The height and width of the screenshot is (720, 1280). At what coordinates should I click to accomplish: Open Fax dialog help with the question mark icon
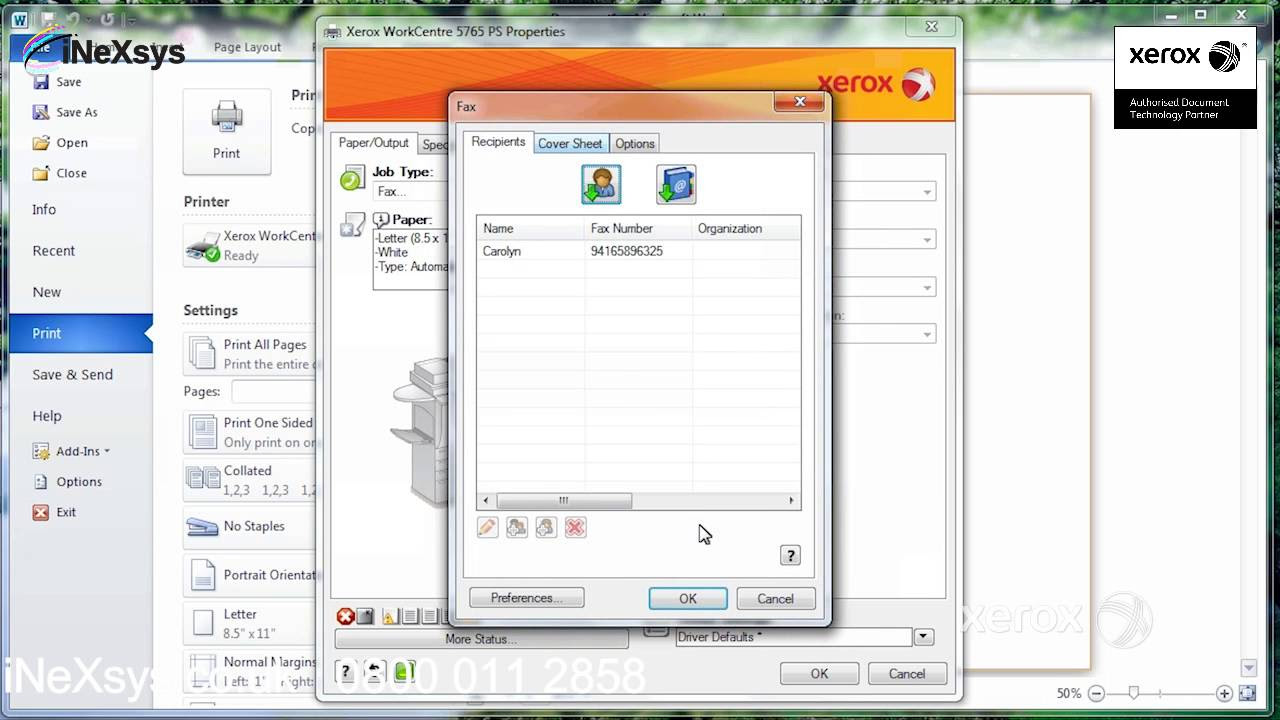coord(790,555)
